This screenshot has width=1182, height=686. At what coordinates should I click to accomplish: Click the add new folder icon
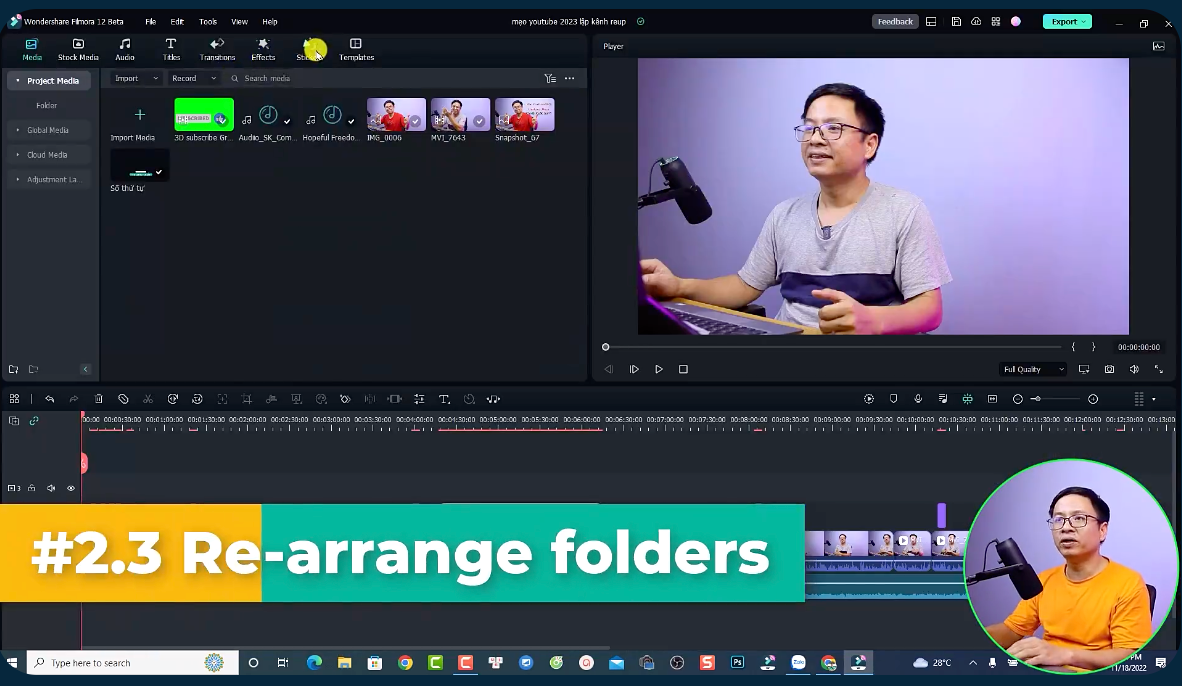14,369
